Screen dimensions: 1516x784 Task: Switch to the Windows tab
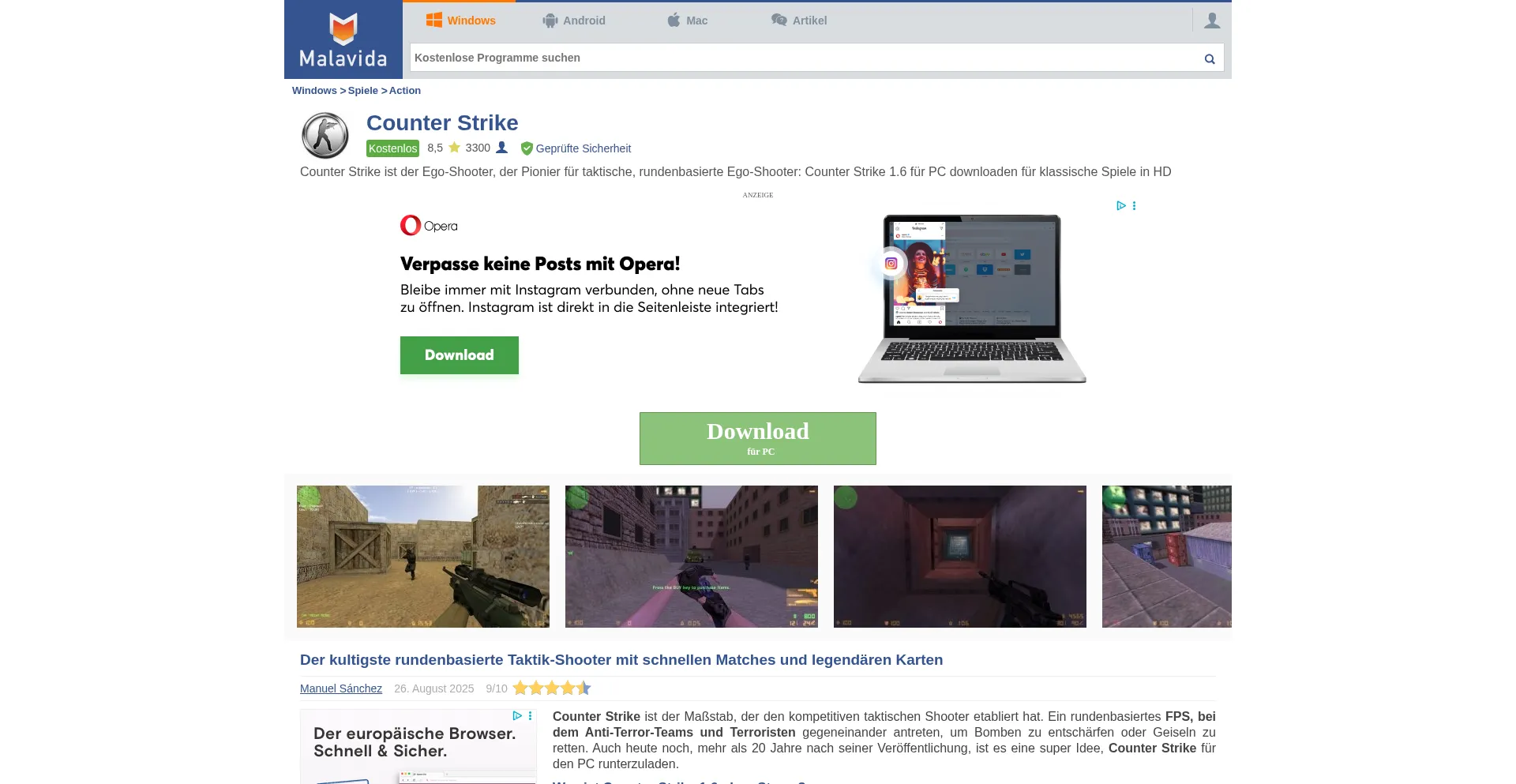(460, 21)
